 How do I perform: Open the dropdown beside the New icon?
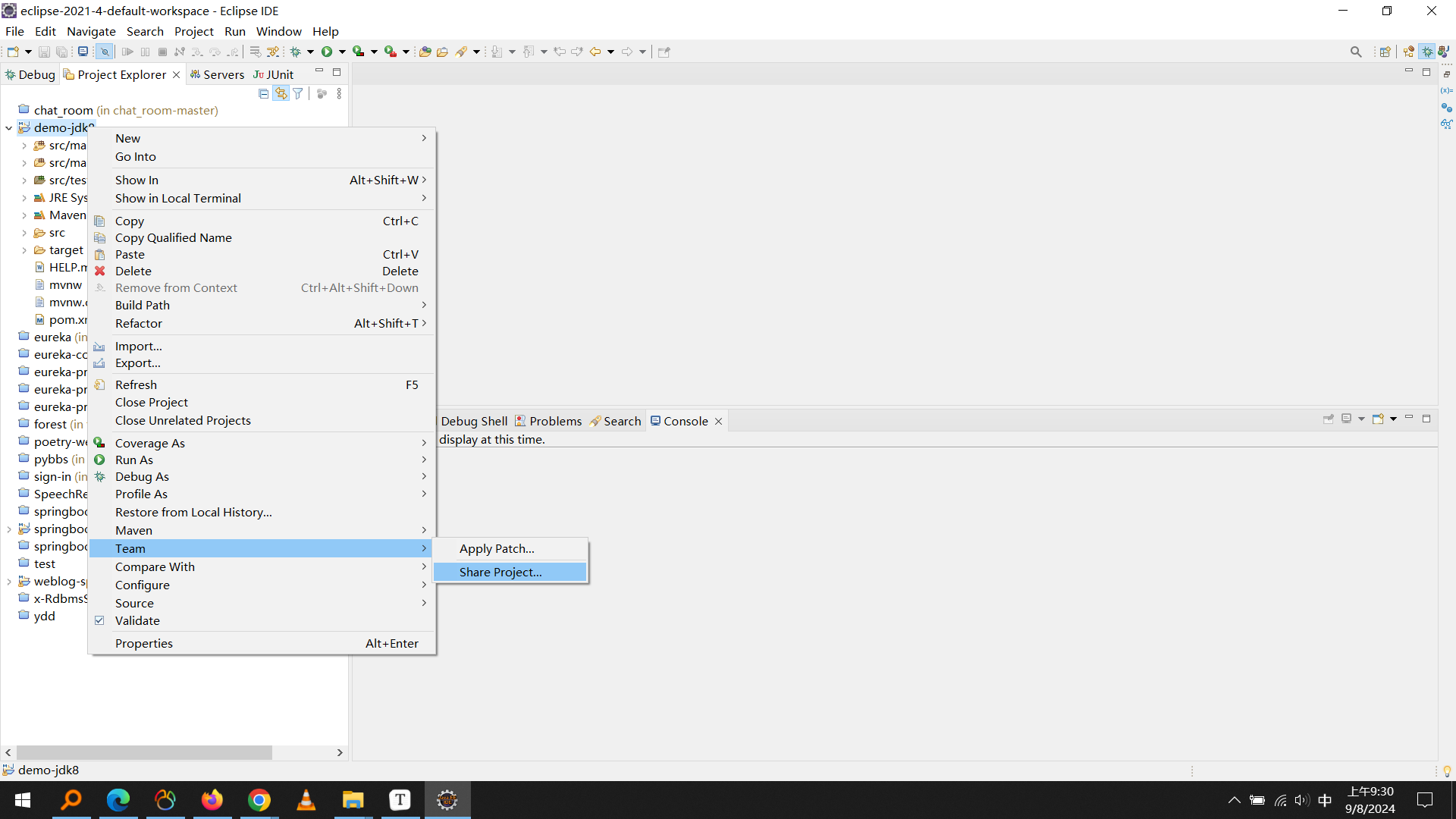coord(28,52)
